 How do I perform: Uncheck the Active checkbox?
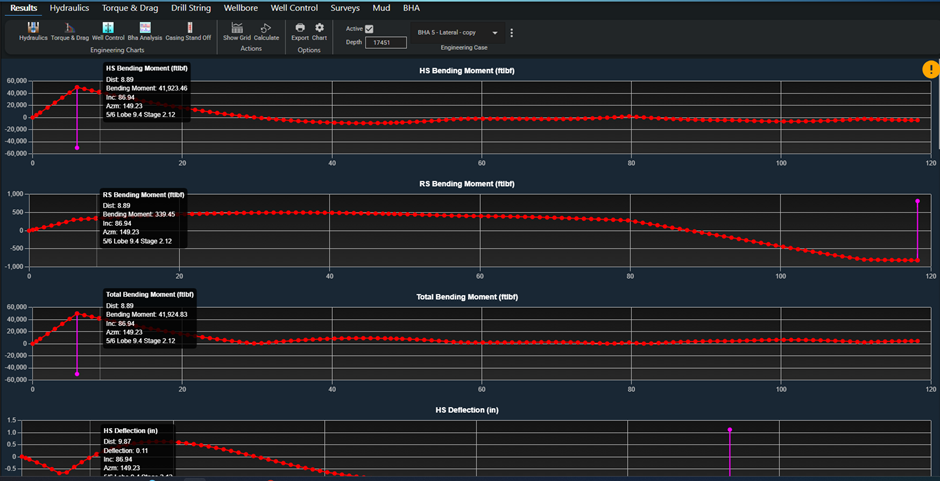(x=370, y=29)
